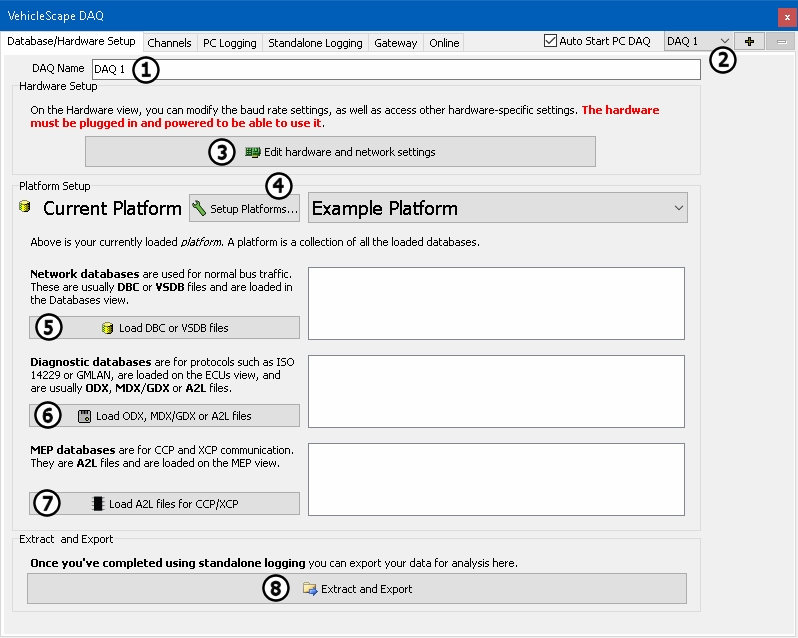
Task: Click Load DBC or VSDB files
Action: pyautogui.click(x=165, y=328)
